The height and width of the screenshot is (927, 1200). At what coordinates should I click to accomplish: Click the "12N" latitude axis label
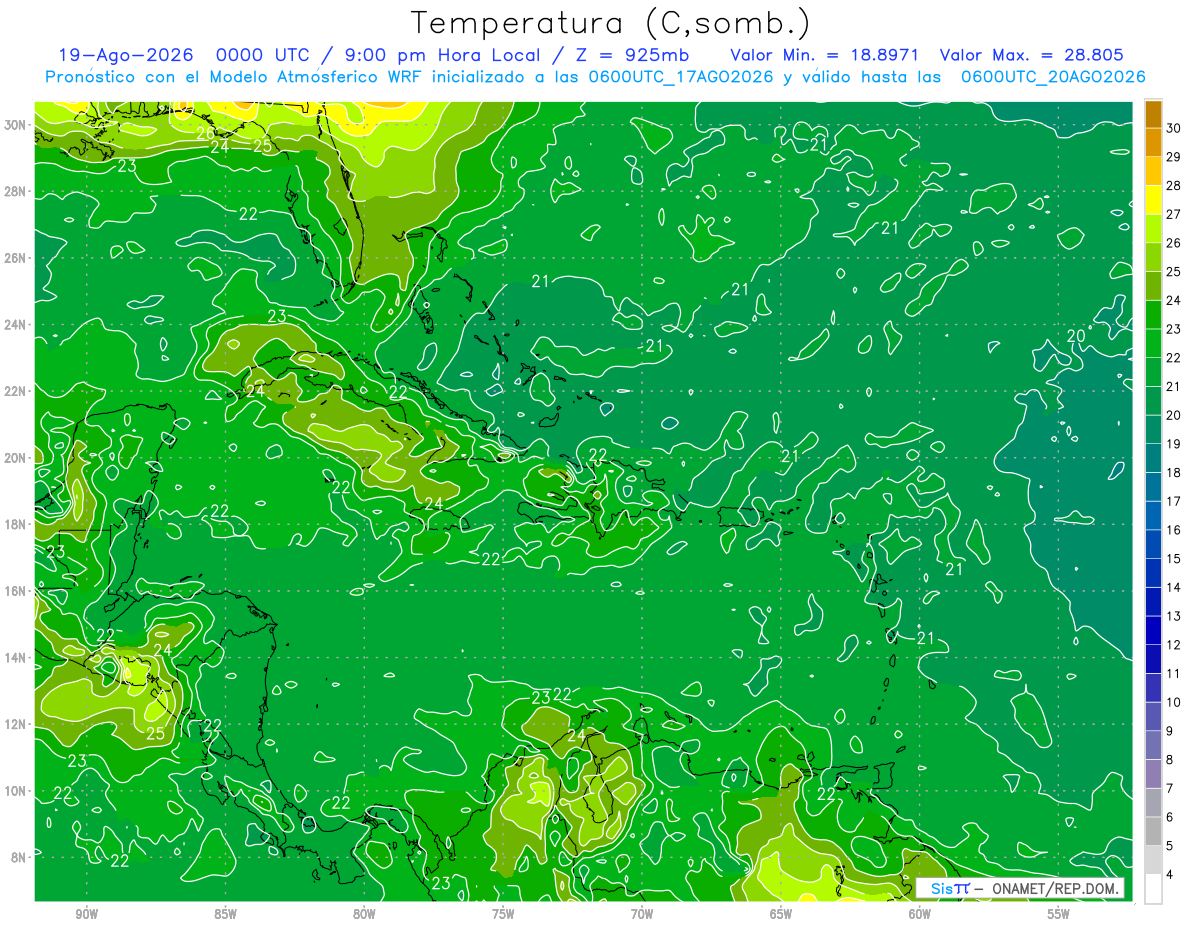point(16,724)
